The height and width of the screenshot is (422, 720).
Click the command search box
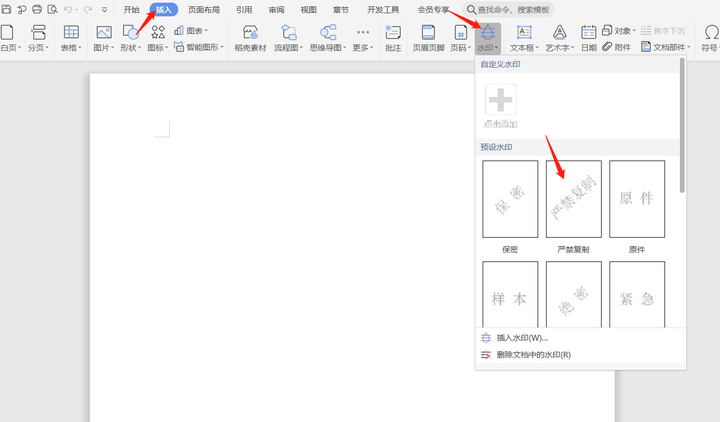pos(508,10)
